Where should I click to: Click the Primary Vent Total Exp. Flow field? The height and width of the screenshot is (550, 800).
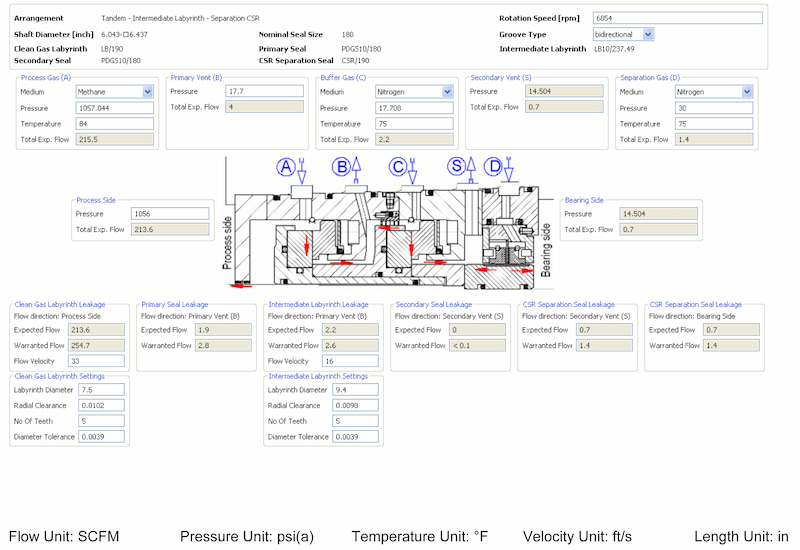[x=264, y=107]
